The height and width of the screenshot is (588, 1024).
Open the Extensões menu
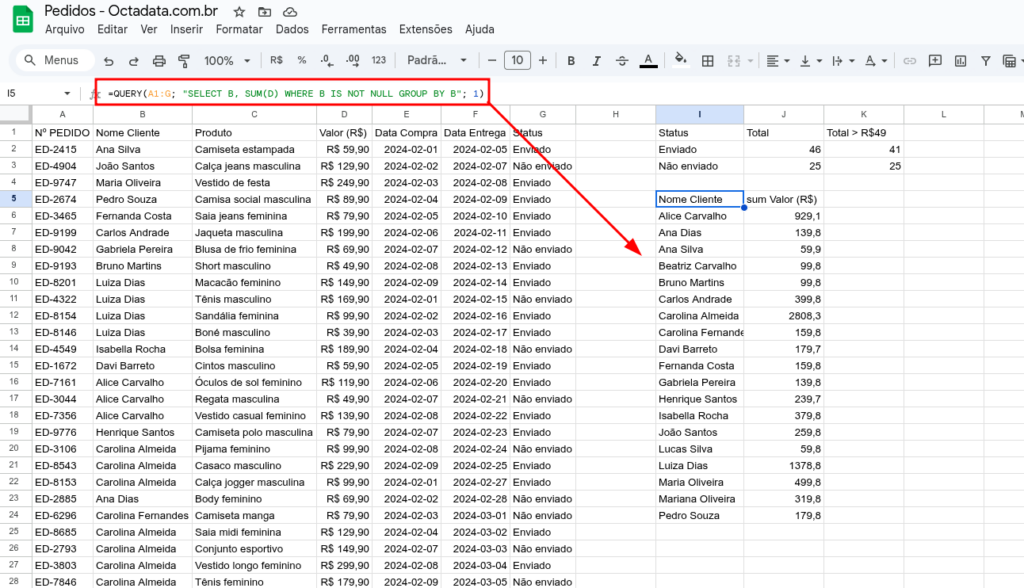[x=426, y=29]
